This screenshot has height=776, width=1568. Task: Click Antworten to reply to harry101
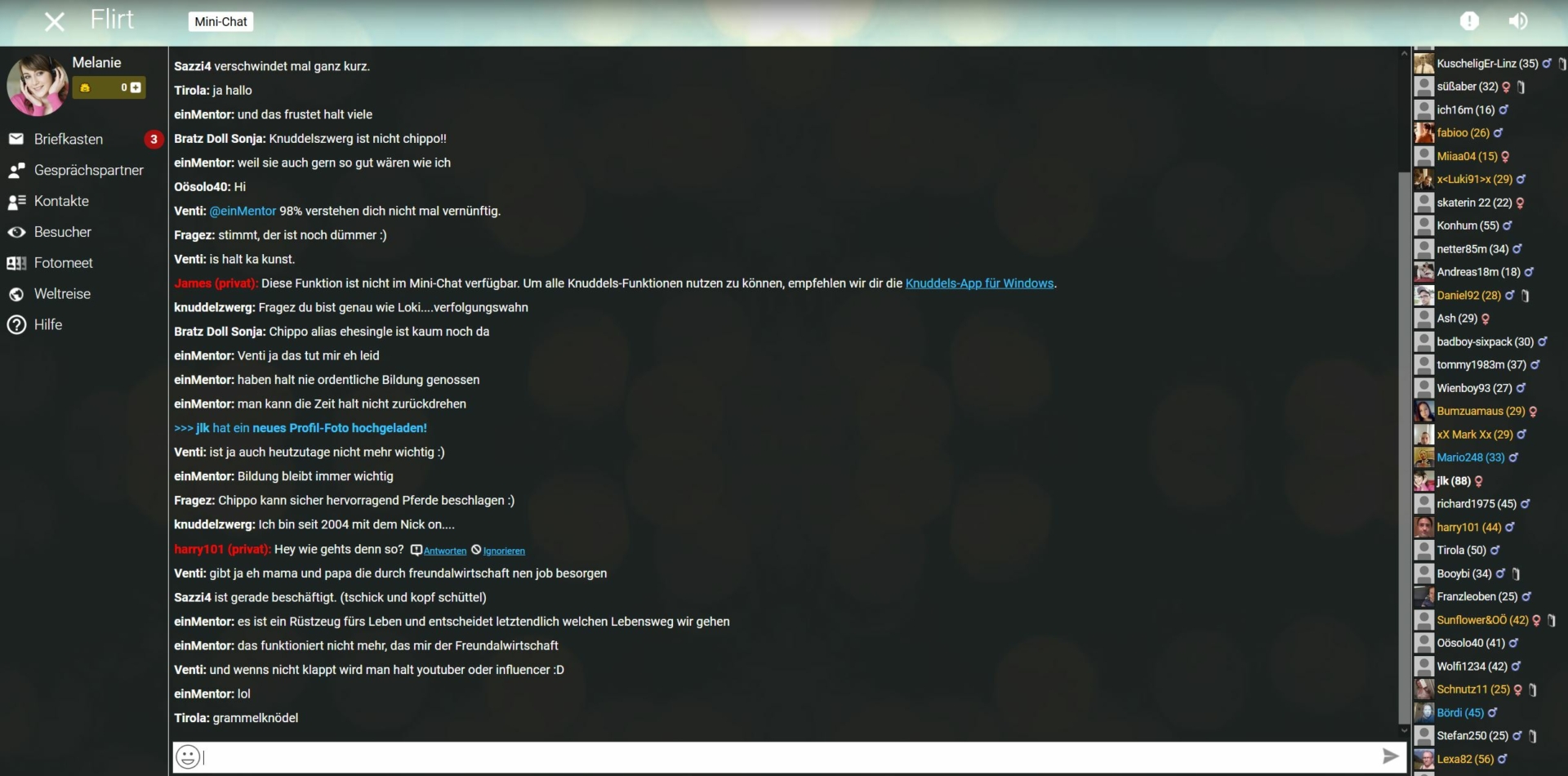(445, 551)
